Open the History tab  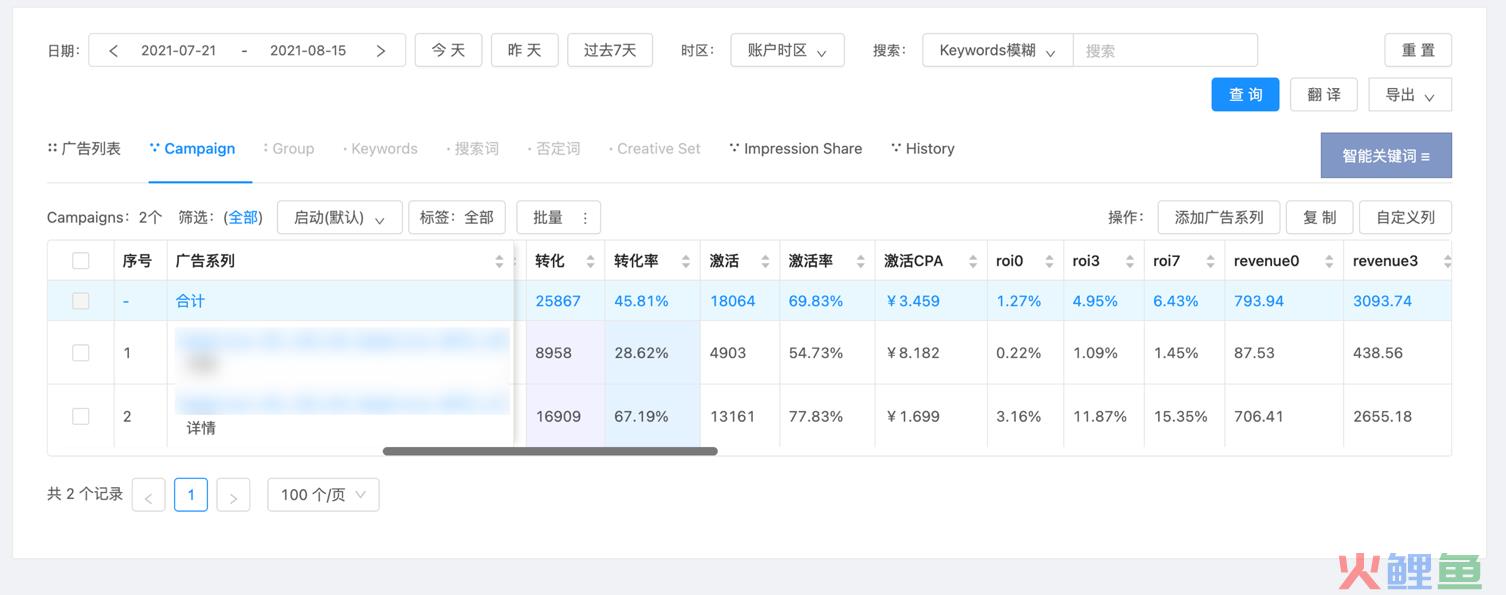point(923,149)
